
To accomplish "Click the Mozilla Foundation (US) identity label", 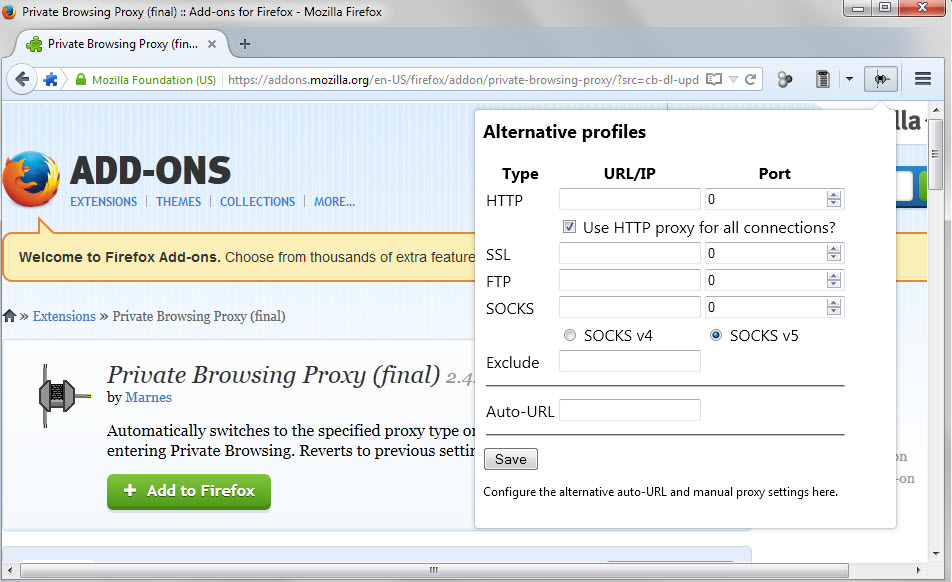I will (154, 80).
